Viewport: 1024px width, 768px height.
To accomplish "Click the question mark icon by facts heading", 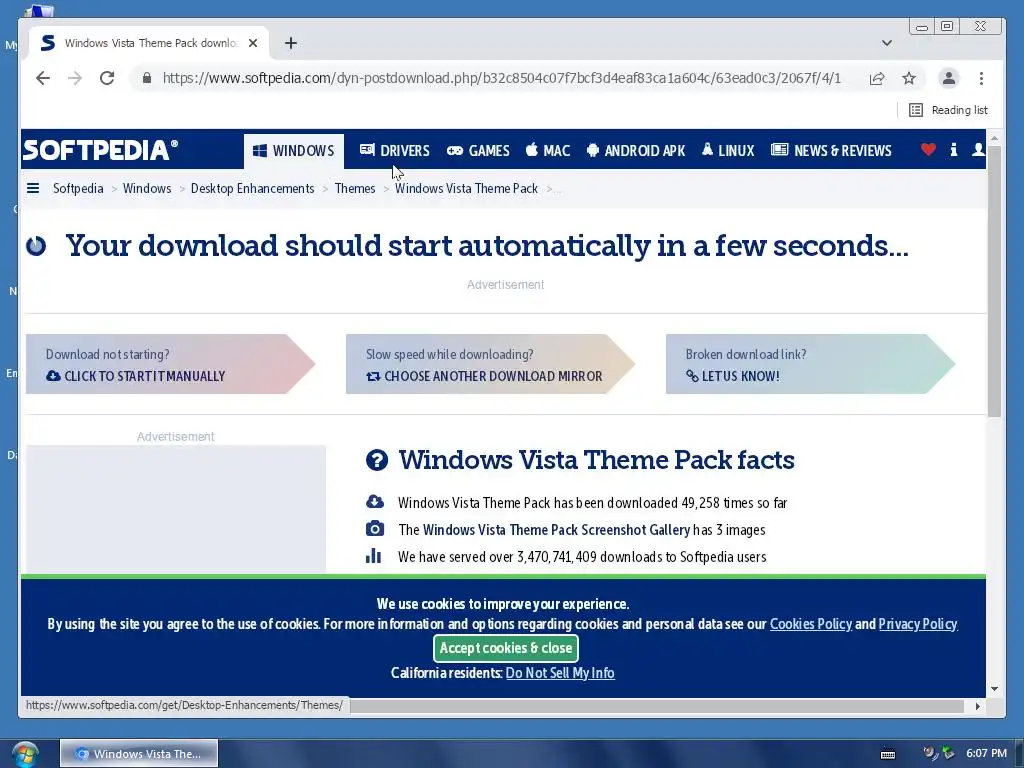I will pyautogui.click(x=377, y=460).
